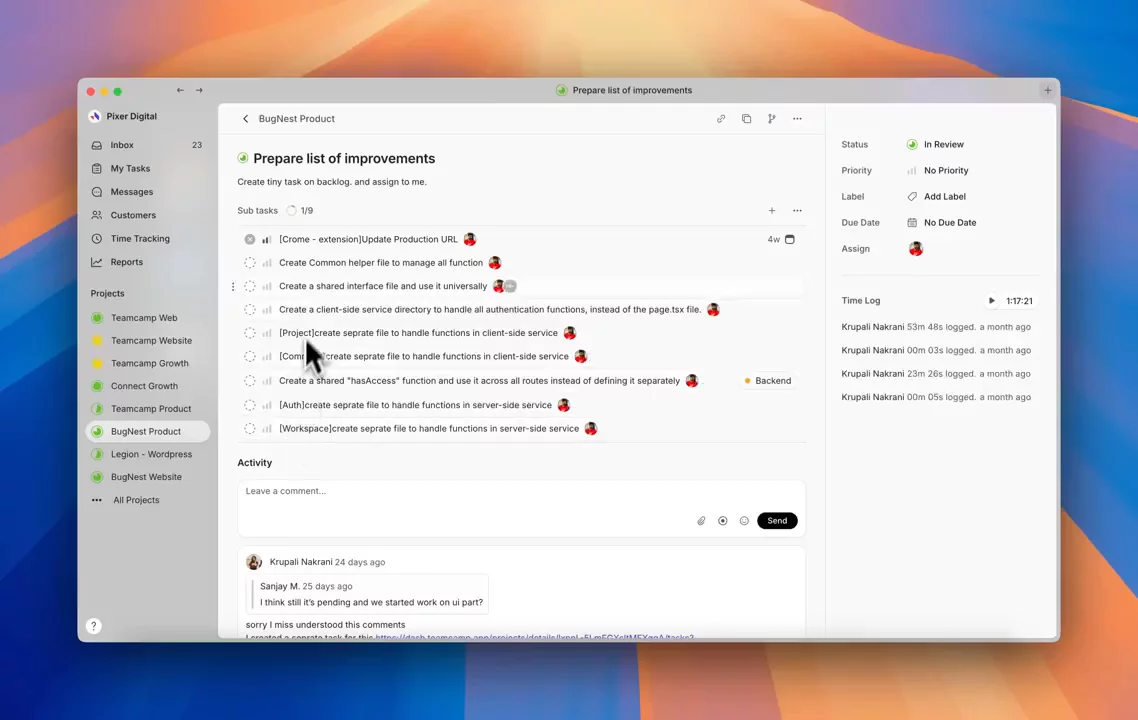Open the Reports chart icon
The image size is (1138, 720).
[97, 262]
